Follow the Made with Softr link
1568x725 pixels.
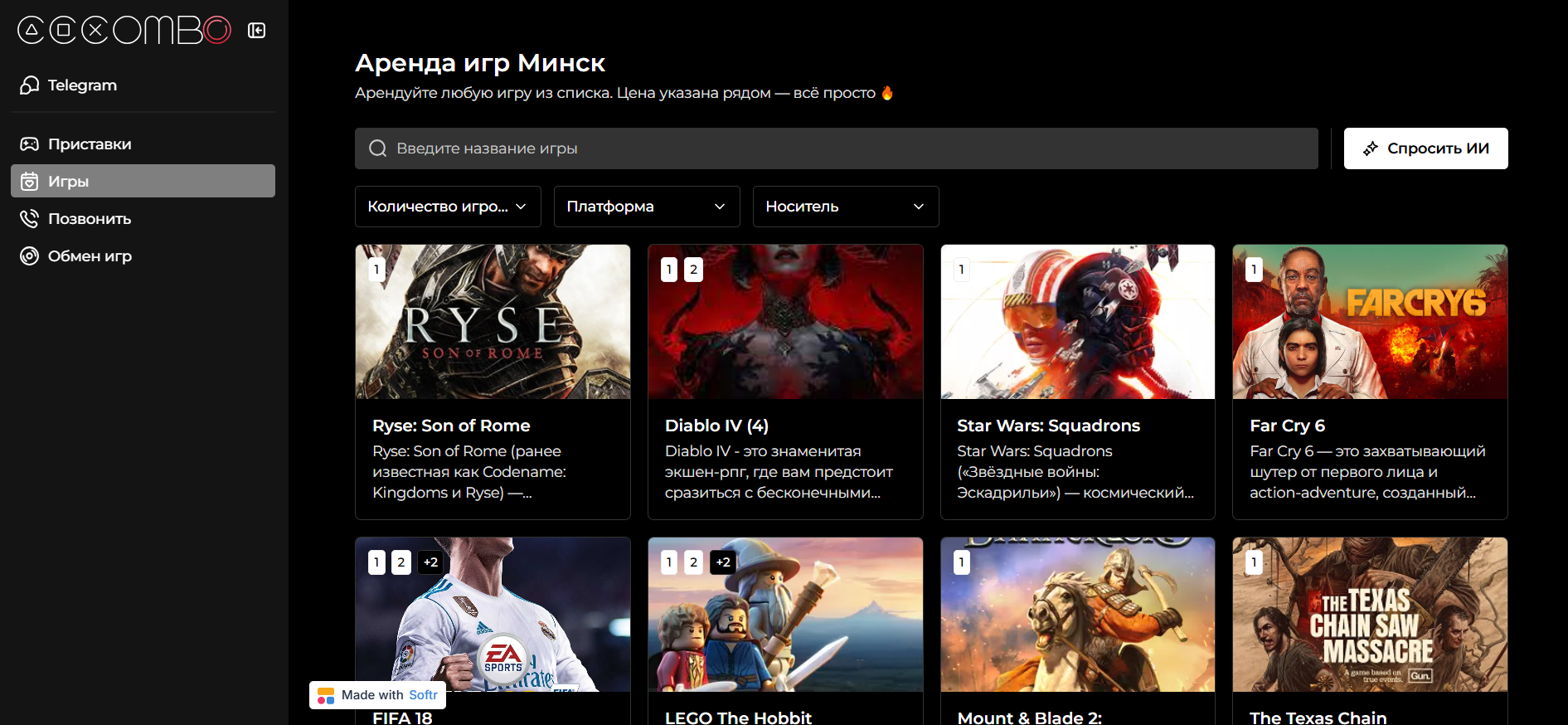[x=377, y=695]
